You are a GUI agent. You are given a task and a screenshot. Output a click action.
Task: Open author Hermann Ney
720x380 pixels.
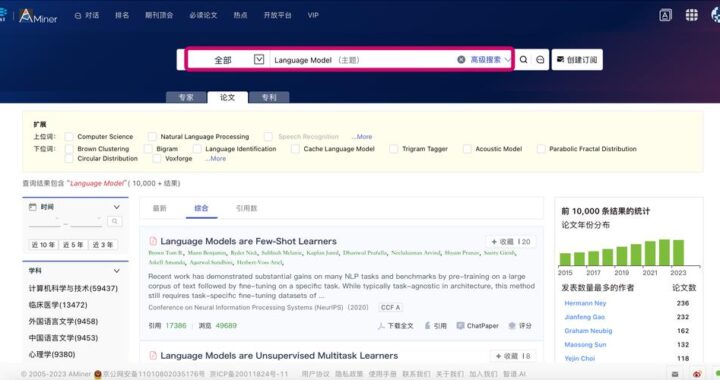pos(585,303)
